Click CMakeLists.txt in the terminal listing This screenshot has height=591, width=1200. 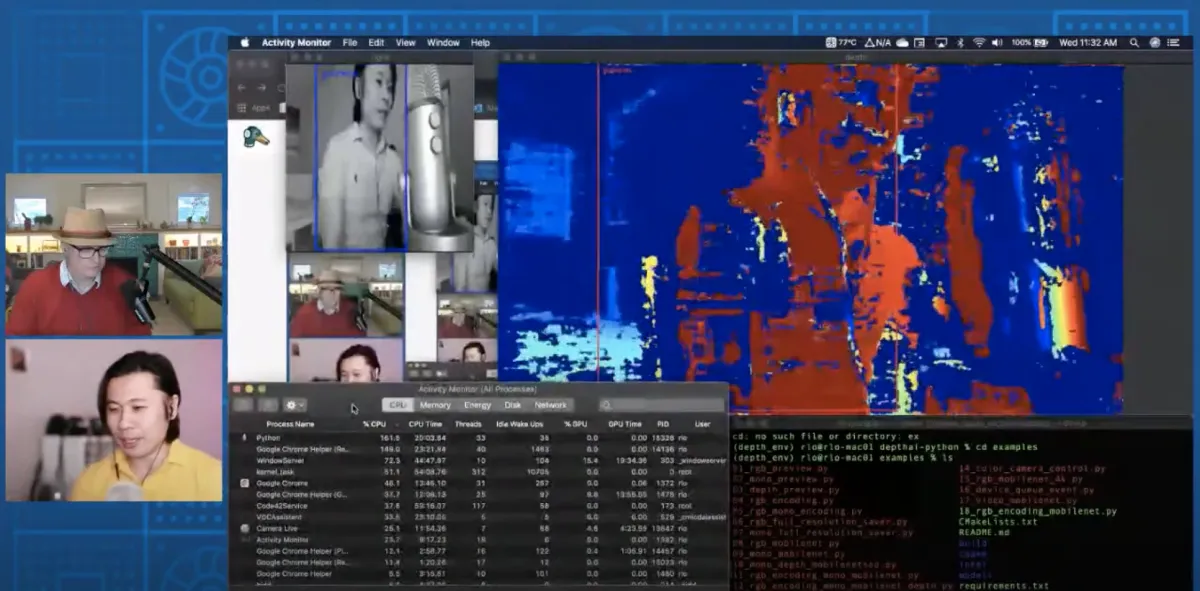click(998, 522)
